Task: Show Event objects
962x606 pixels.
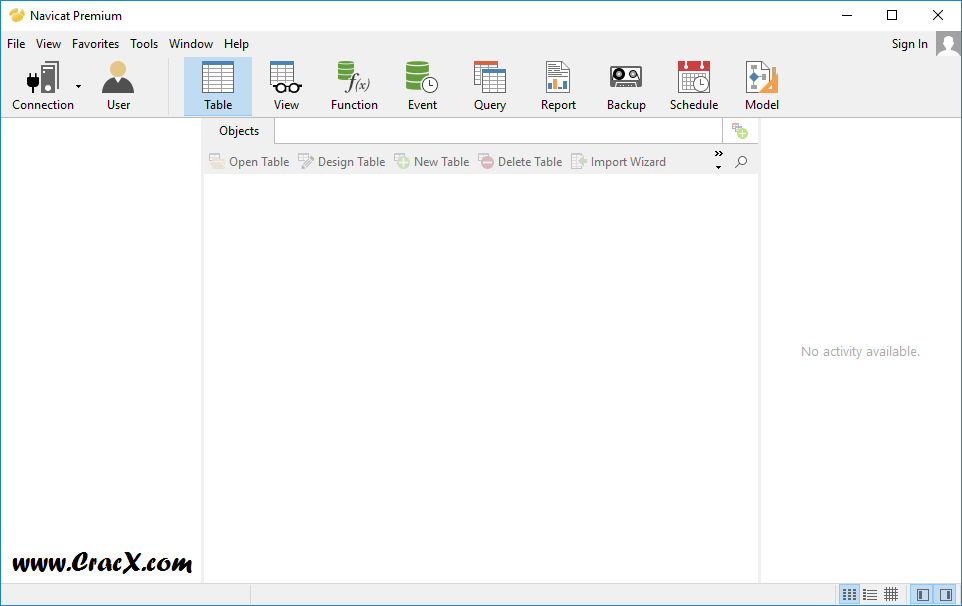Action: [x=422, y=86]
